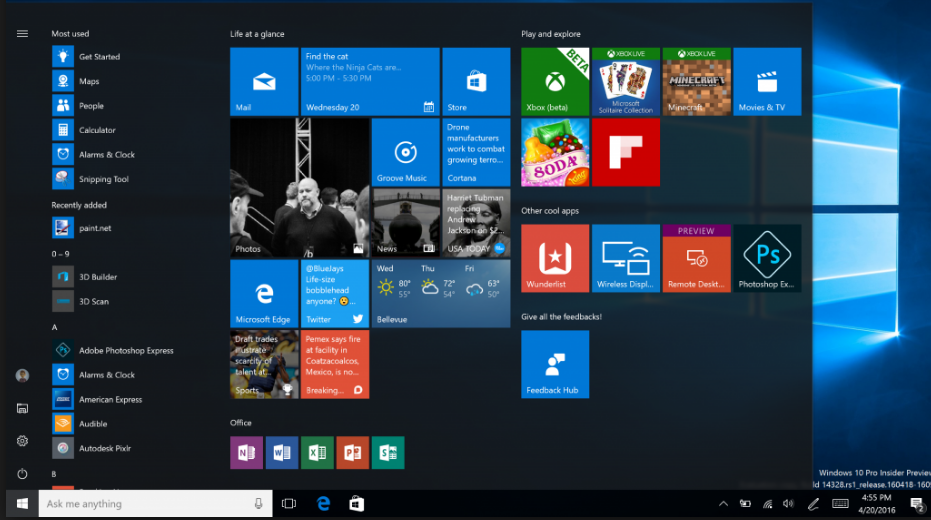The image size is (931, 520).
Task: Open File Explorer icon in Start sidebar
Action: (23, 408)
